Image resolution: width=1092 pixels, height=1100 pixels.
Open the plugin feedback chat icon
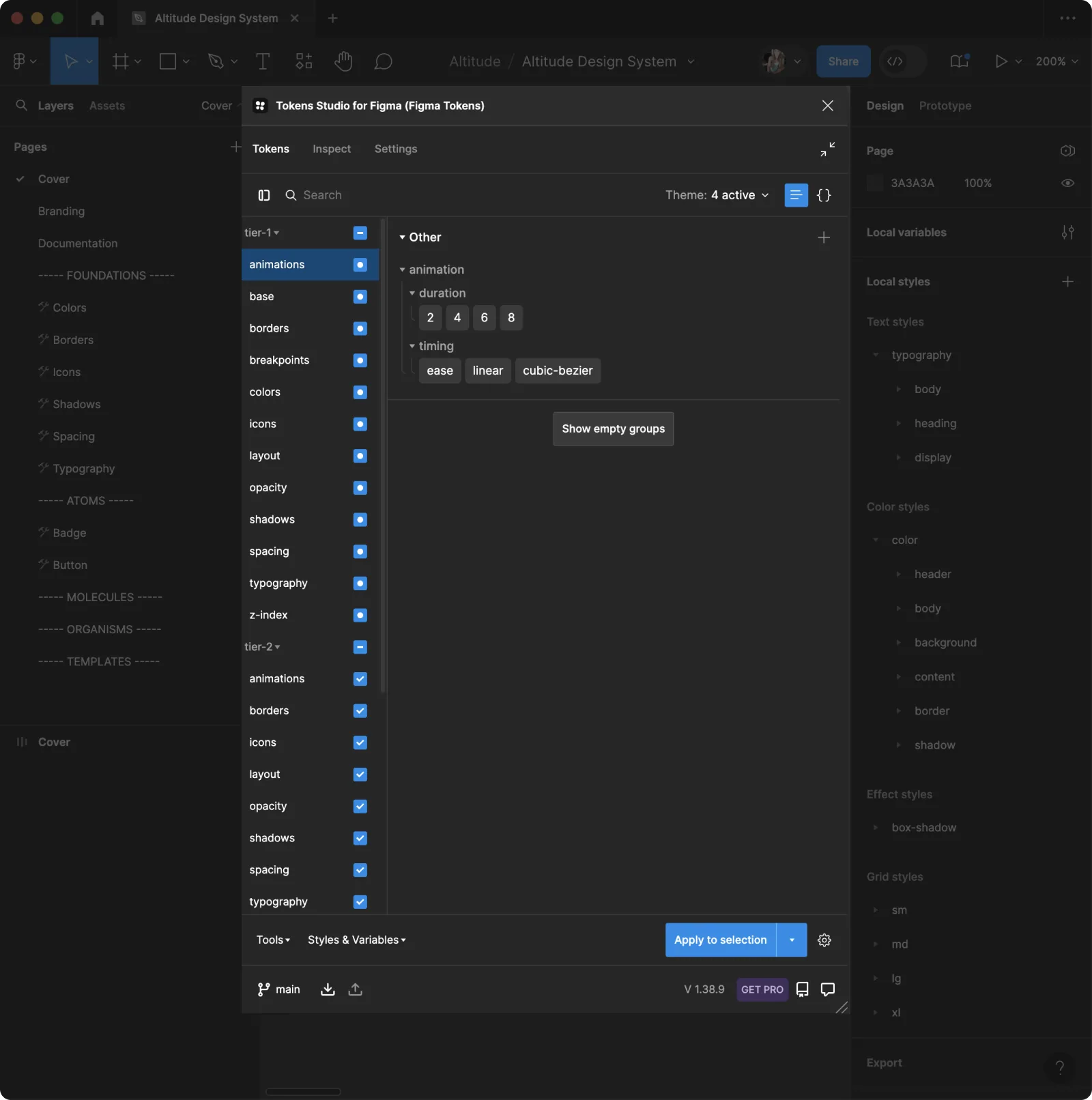click(828, 989)
